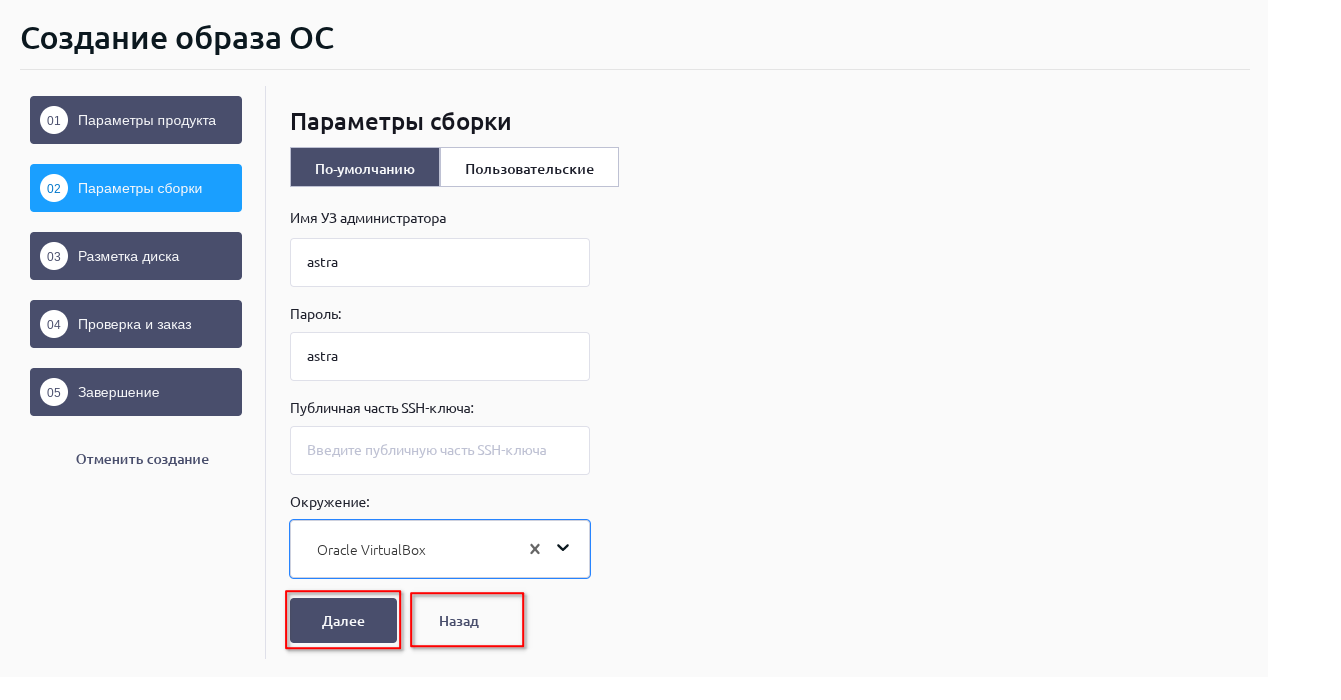Go to Проверка и заказ step
This screenshot has width=1341, height=700.
[x=135, y=324]
